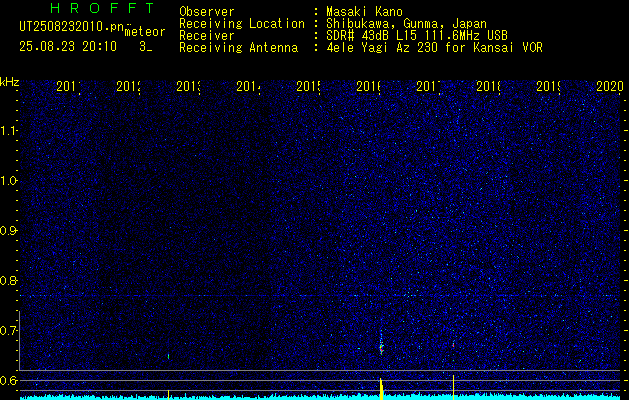
Task: Click the 2013 time marker
Action: click(x=188, y=86)
